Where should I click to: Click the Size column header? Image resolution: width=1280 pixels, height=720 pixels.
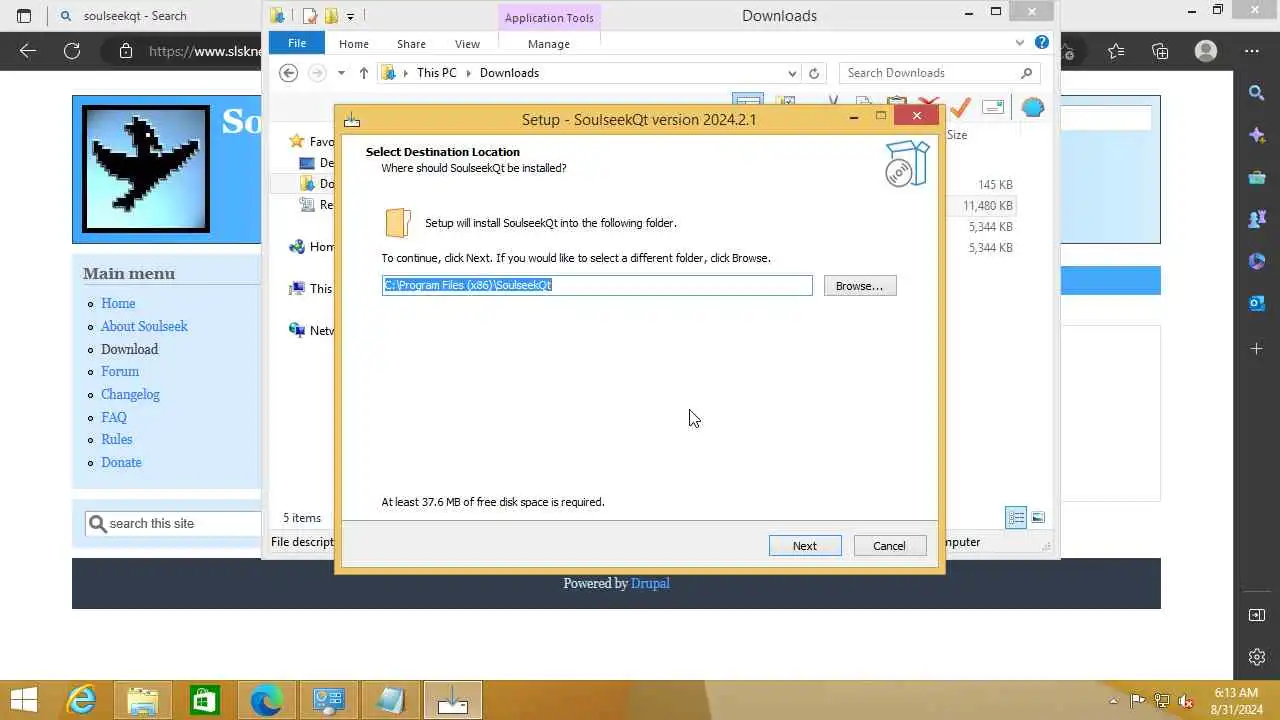pos(957,135)
